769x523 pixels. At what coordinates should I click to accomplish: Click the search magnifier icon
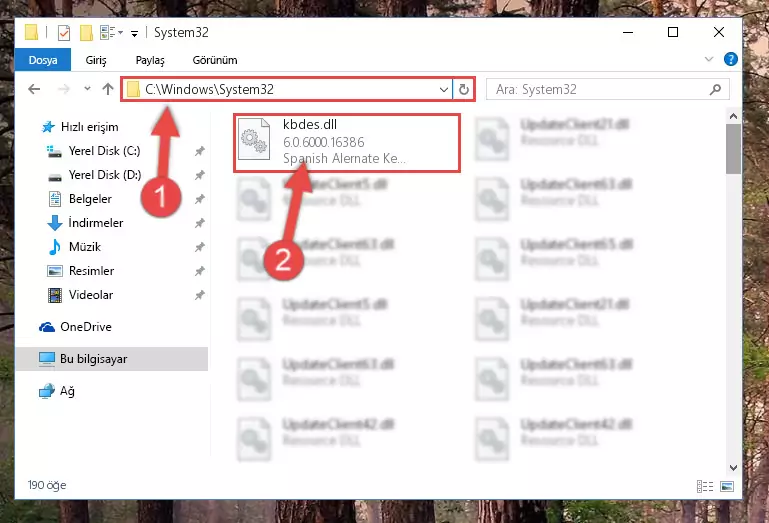click(x=715, y=89)
